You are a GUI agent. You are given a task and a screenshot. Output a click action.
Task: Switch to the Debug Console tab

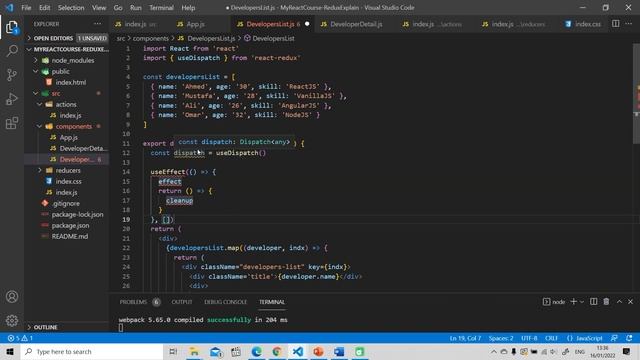click(225, 302)
